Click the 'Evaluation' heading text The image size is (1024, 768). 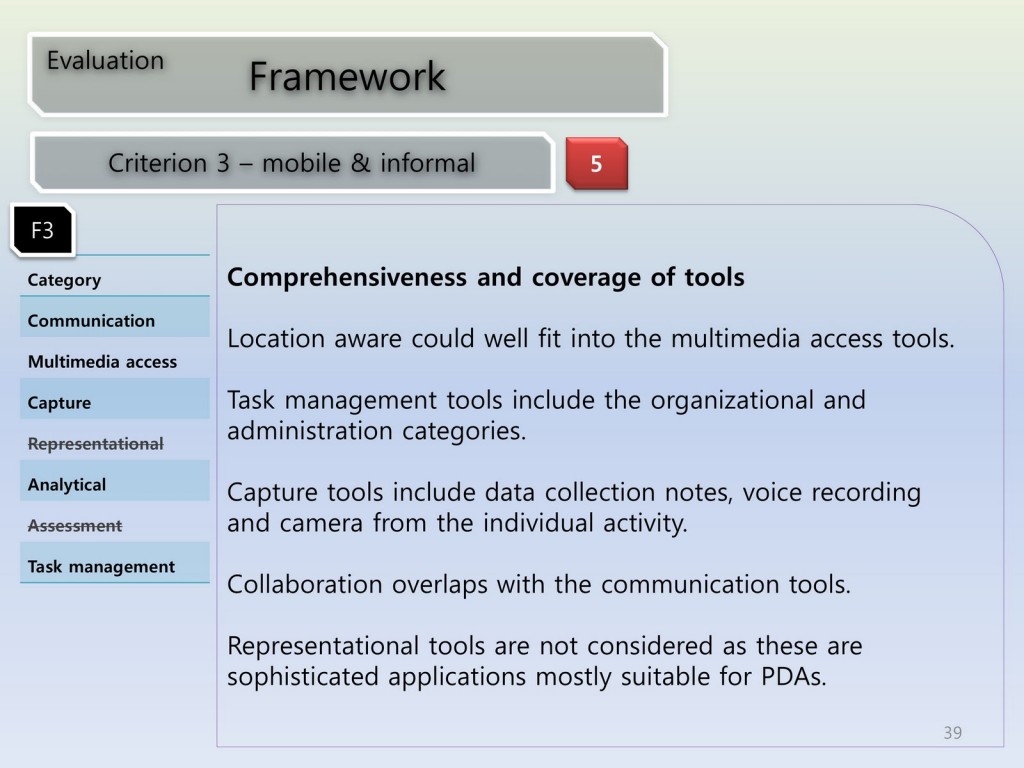[x=105, y=61]
